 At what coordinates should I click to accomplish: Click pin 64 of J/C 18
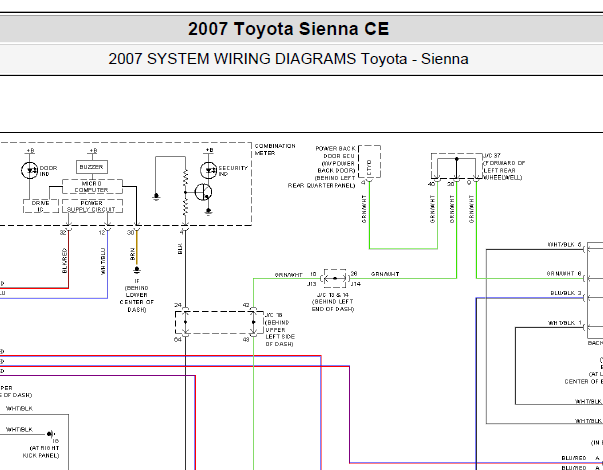click(177, 340)
